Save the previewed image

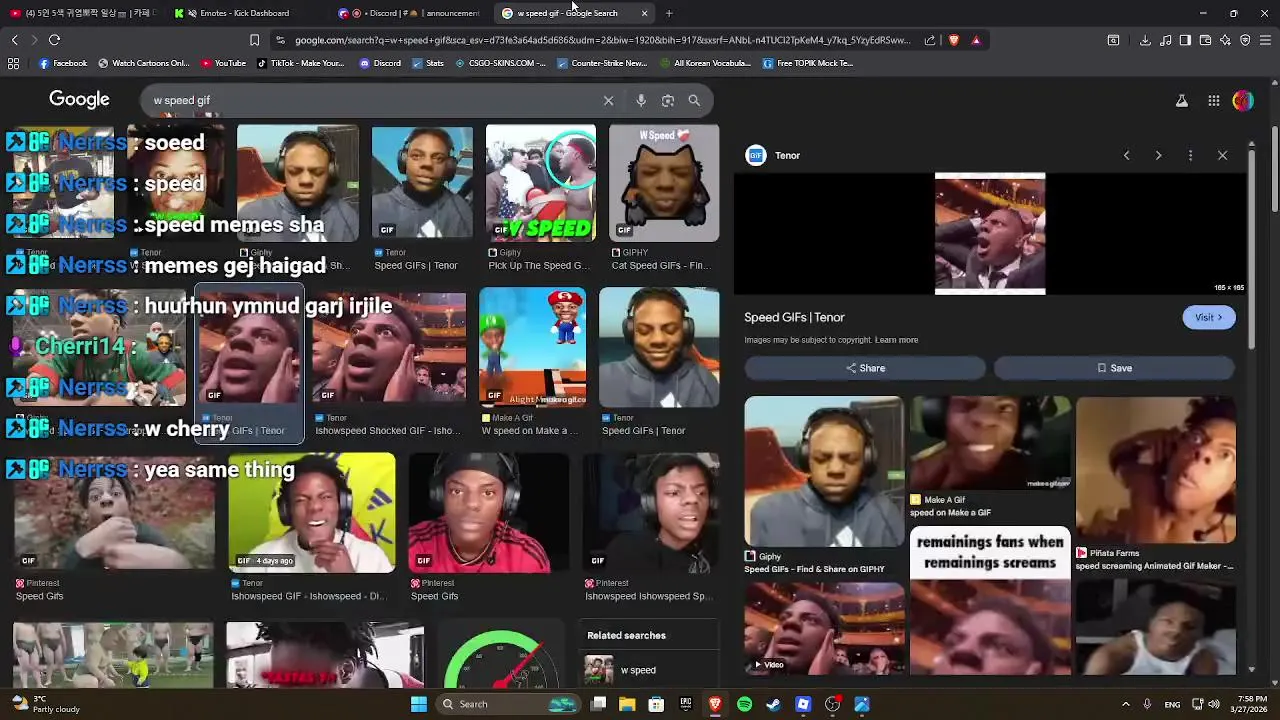click(x=1114, y=368)
